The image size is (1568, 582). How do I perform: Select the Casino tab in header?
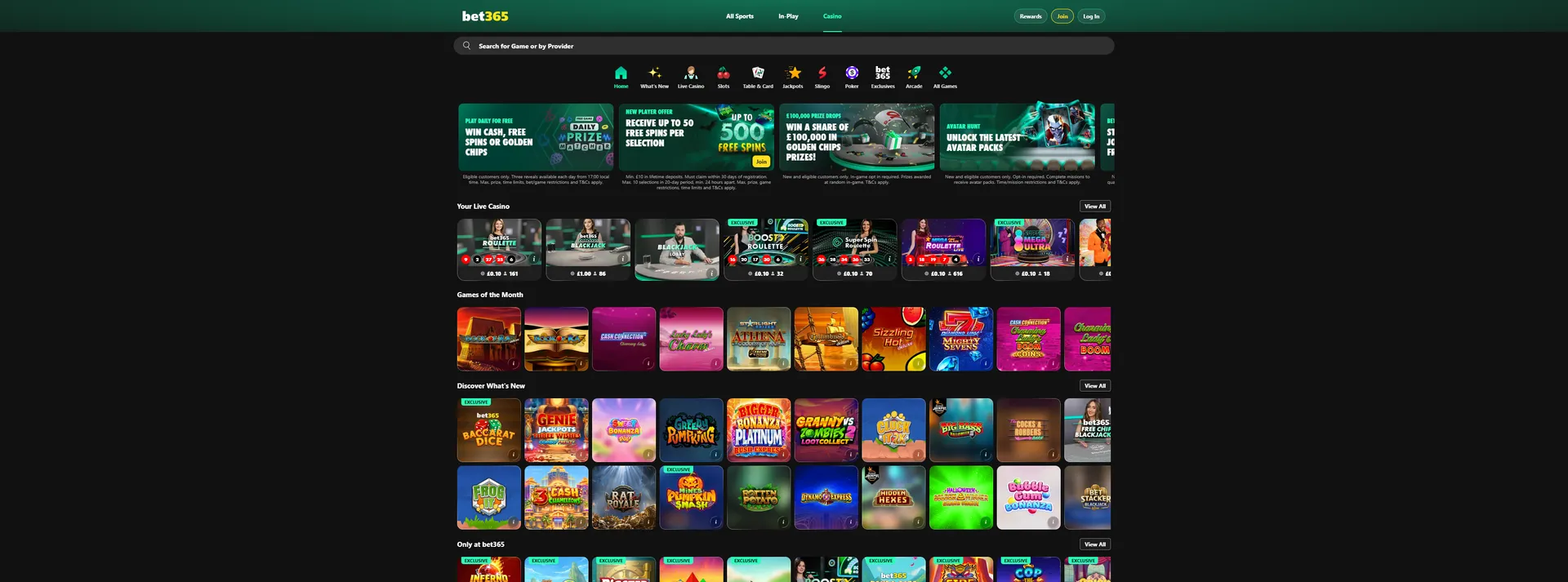pos(832,16)
